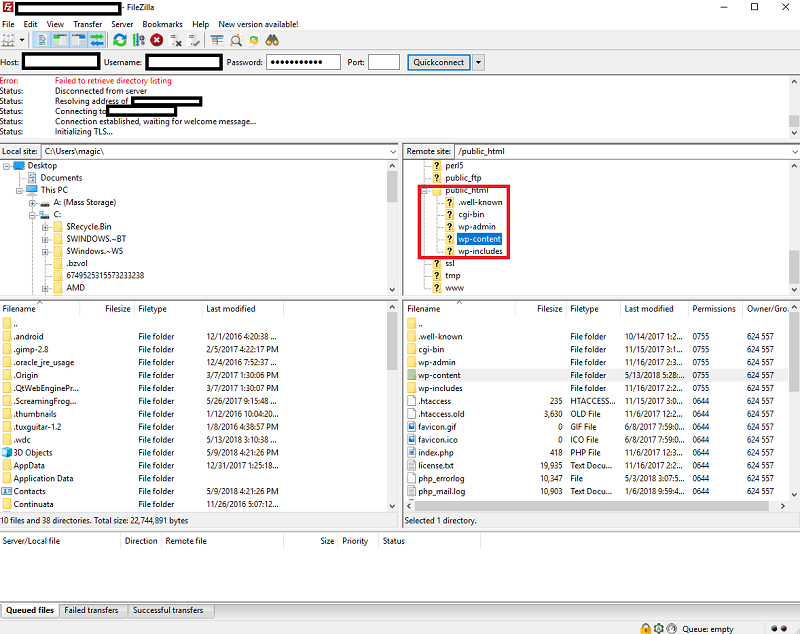
Task: Toggle the message log display
Action: click(x=43, y=40)
